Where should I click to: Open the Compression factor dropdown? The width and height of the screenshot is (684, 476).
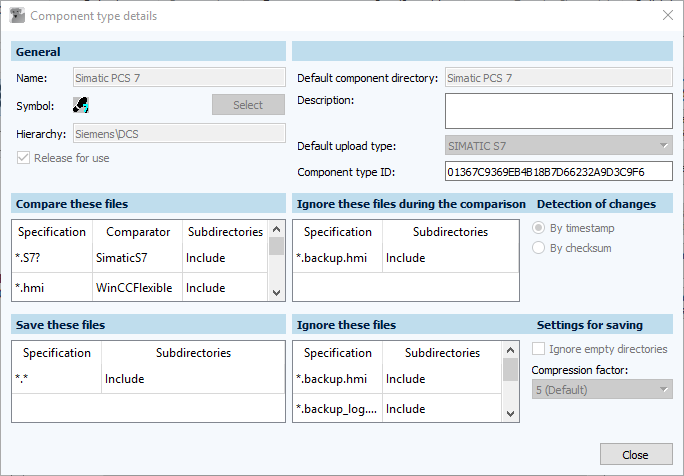pyautogui.click(x=602, y=389)
